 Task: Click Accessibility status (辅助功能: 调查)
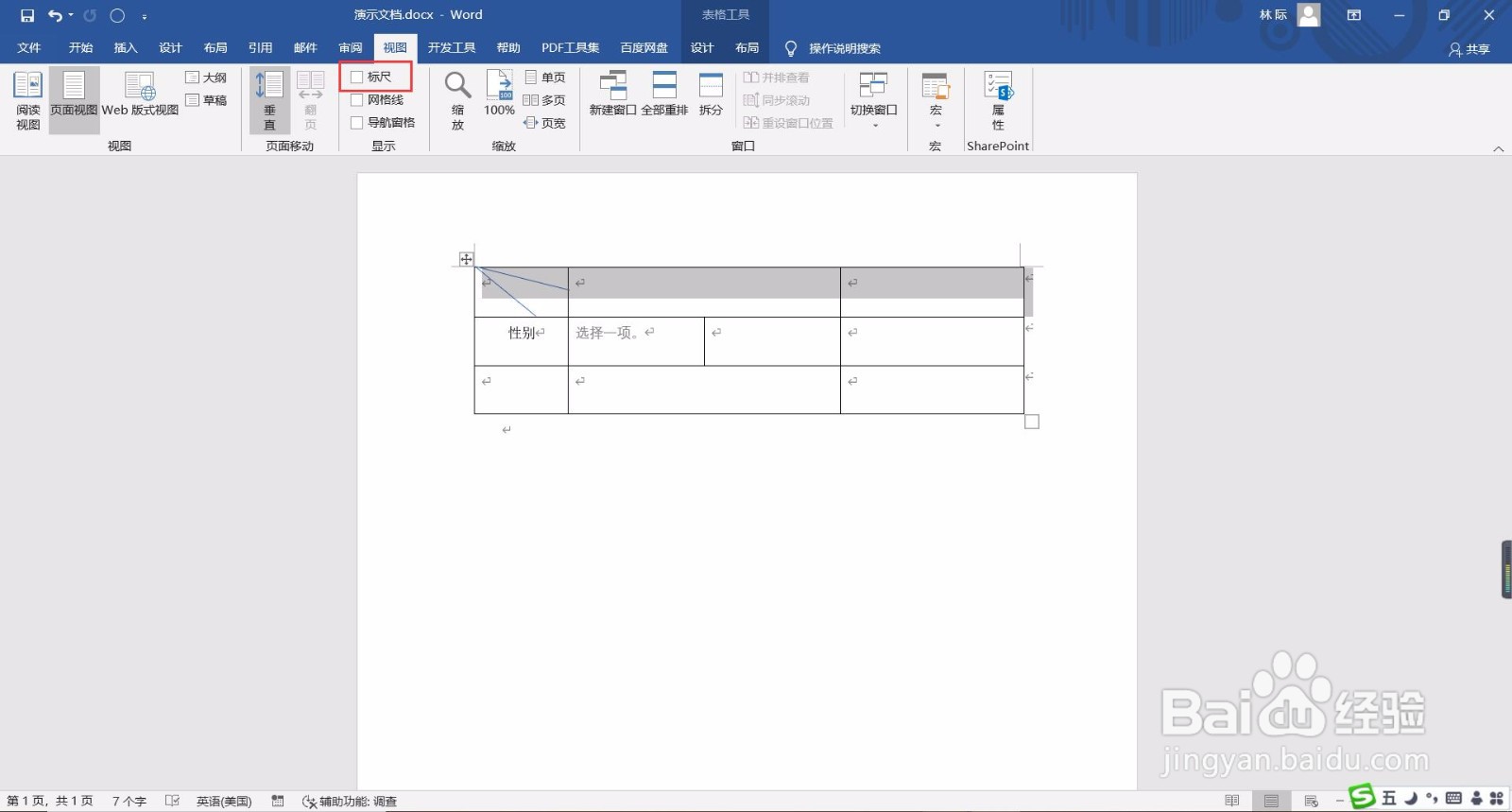(350, 802)
